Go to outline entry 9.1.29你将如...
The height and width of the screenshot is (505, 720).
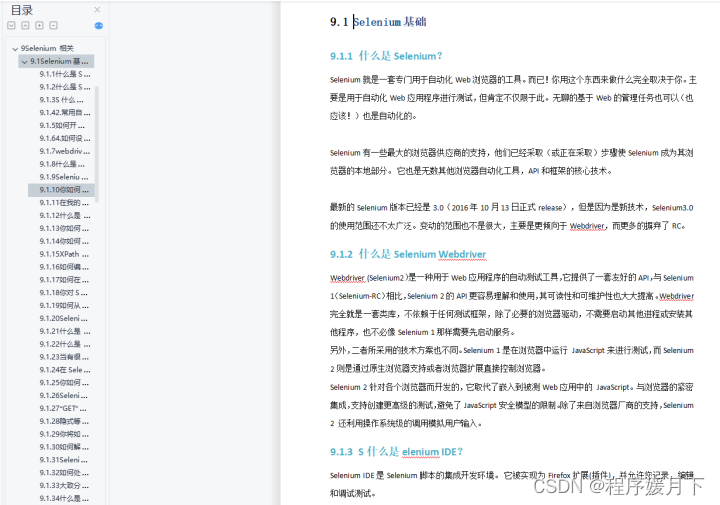[x=64, y=434]
